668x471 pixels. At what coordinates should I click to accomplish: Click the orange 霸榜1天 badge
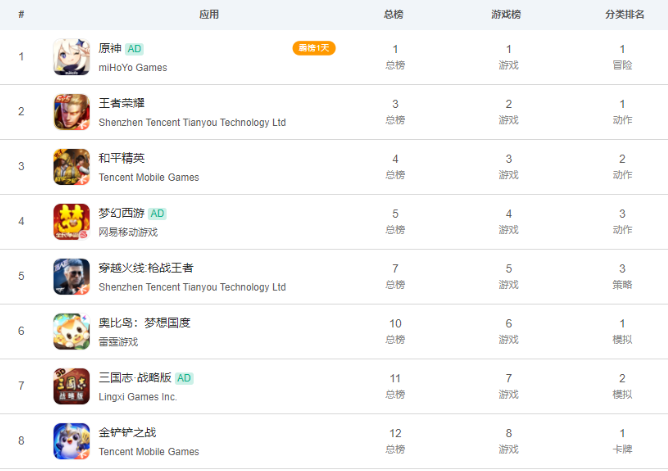point(314,48)
